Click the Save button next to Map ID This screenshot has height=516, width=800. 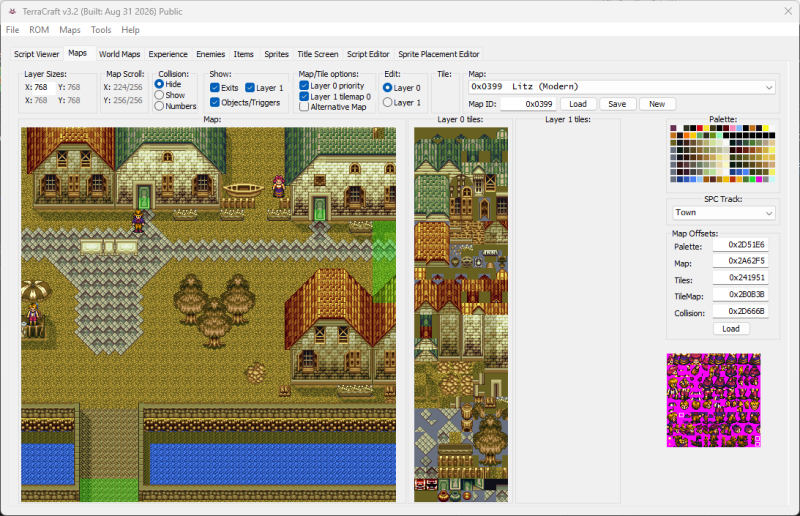tap(617, 104)
